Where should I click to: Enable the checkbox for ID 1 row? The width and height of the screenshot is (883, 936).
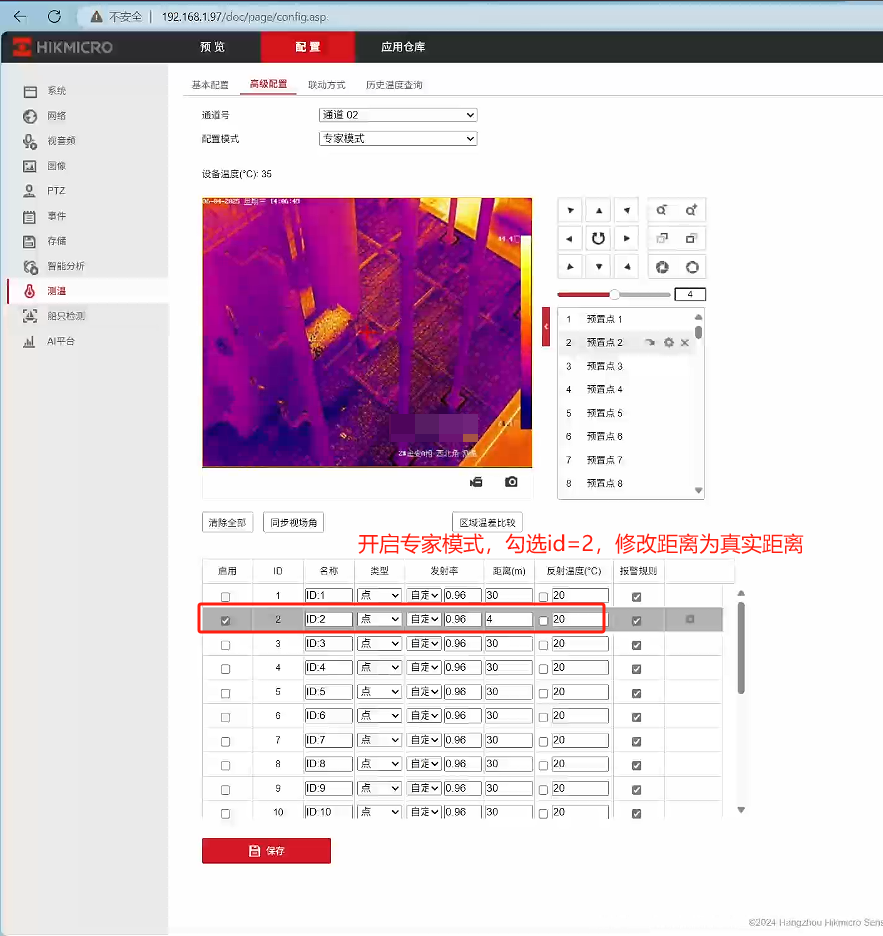coord(225,597)
